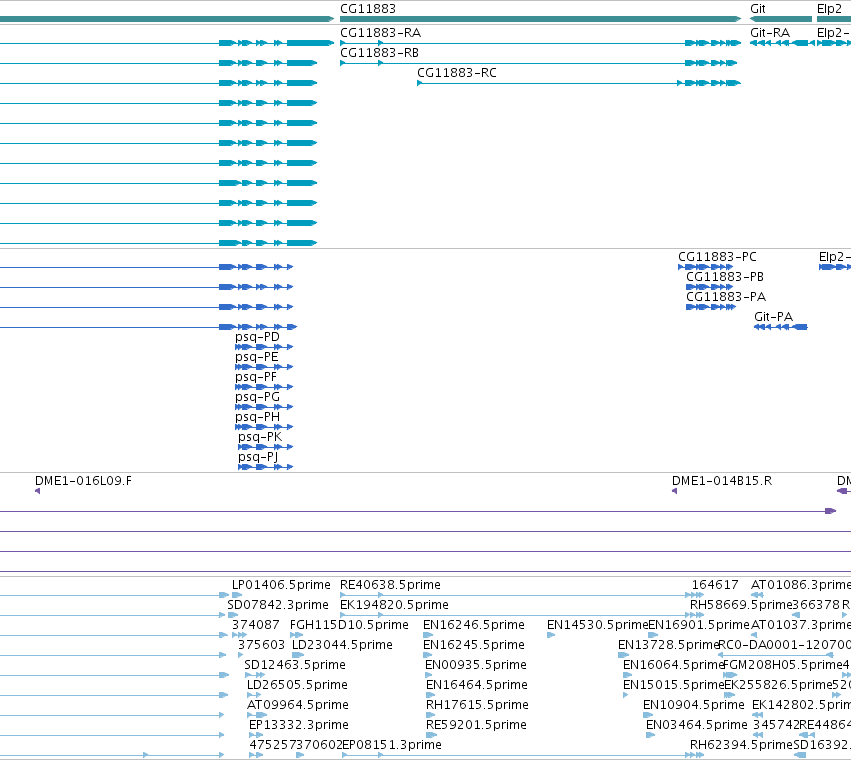Click the psq-PK label
The image size is (851, 760).
[260, 437]
